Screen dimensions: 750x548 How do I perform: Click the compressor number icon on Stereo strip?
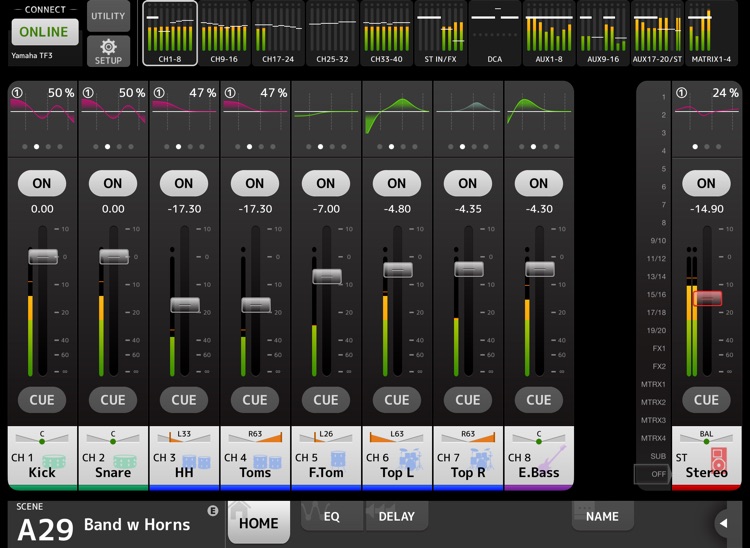(x=682, y=93)
